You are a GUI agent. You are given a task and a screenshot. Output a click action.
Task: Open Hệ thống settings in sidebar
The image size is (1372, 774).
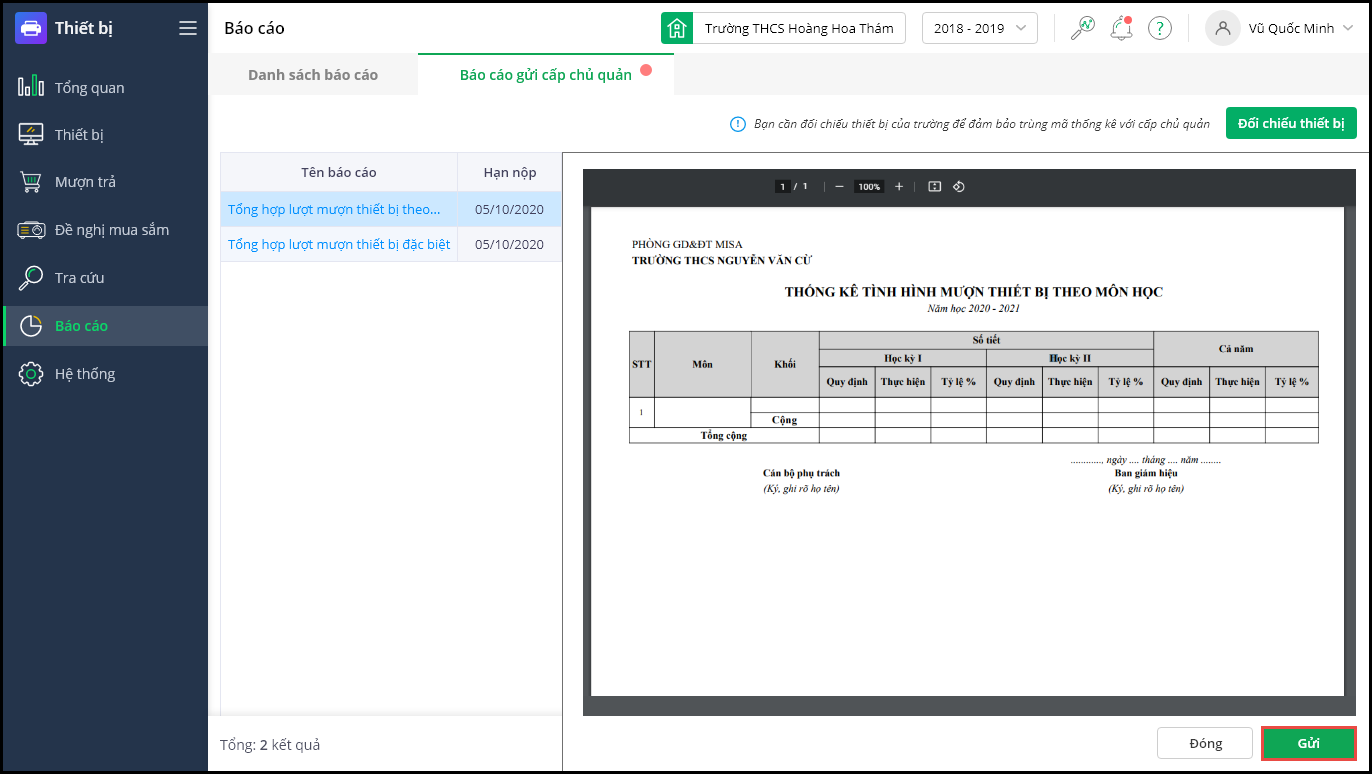coord(85,374)
